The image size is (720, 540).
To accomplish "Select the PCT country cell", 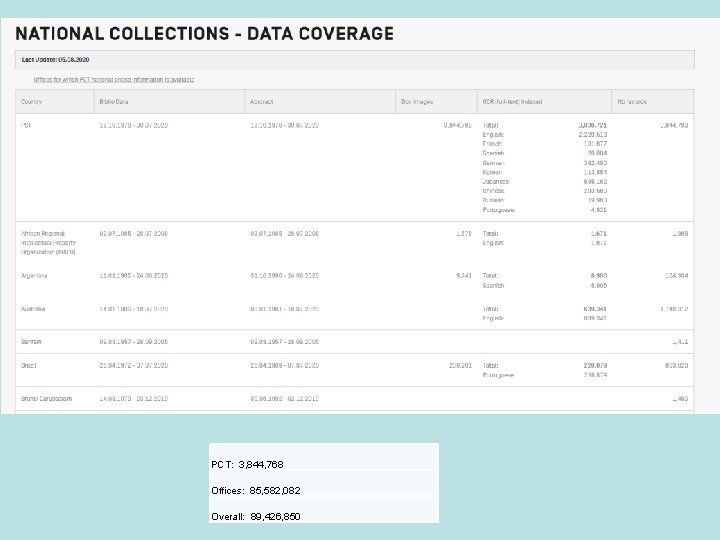I will pos(26,125).
